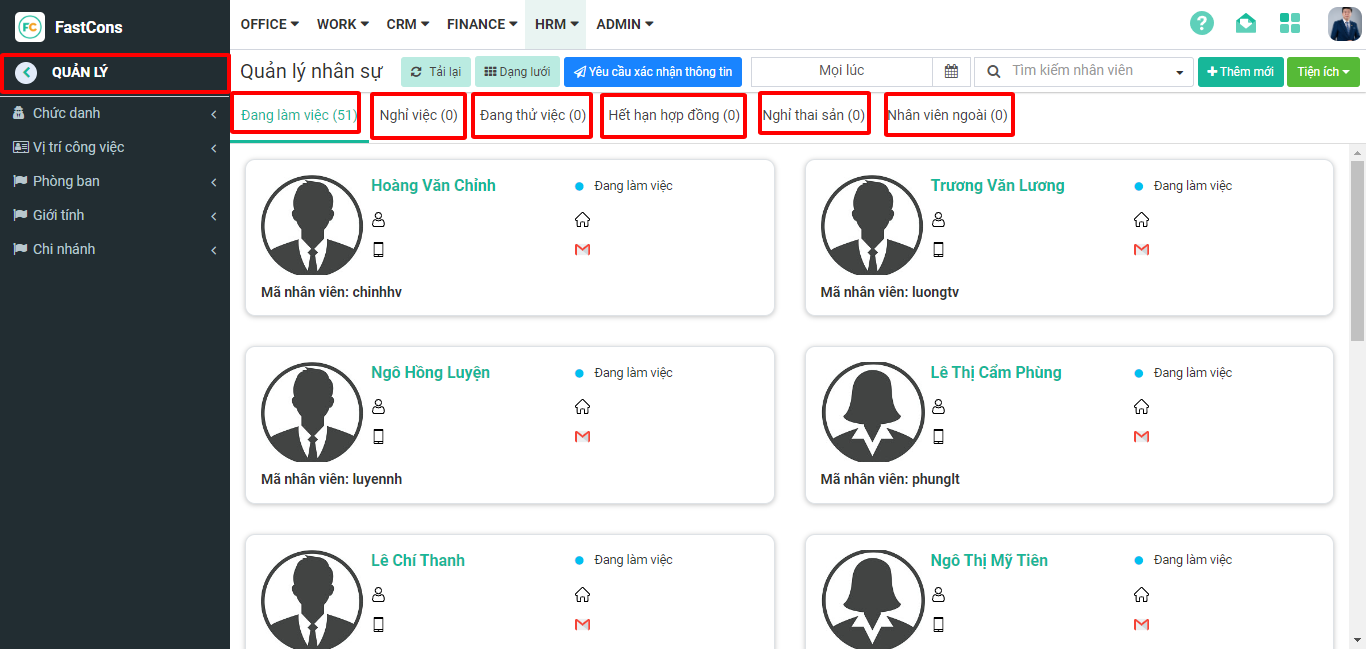This screenshot has width=1366, height=649.
Task: Click the calendar date picker icon
Action: (951, 72)
